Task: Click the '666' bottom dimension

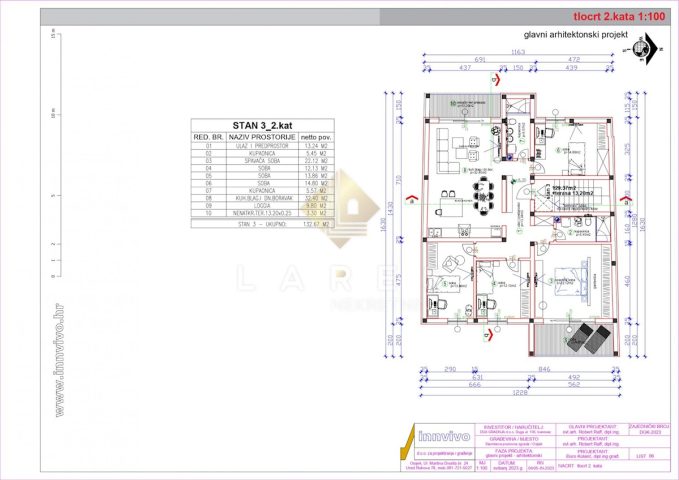Action: coord(475,384)
